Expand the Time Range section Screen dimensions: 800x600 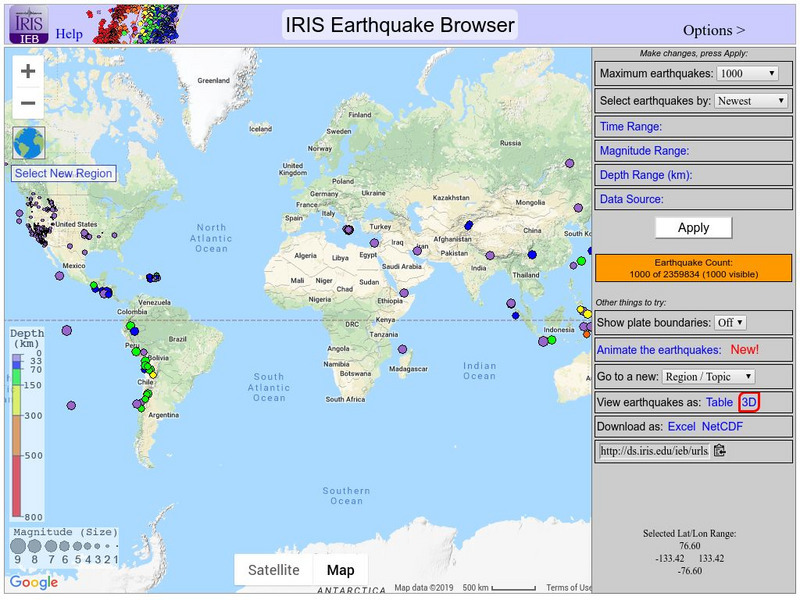630,127
